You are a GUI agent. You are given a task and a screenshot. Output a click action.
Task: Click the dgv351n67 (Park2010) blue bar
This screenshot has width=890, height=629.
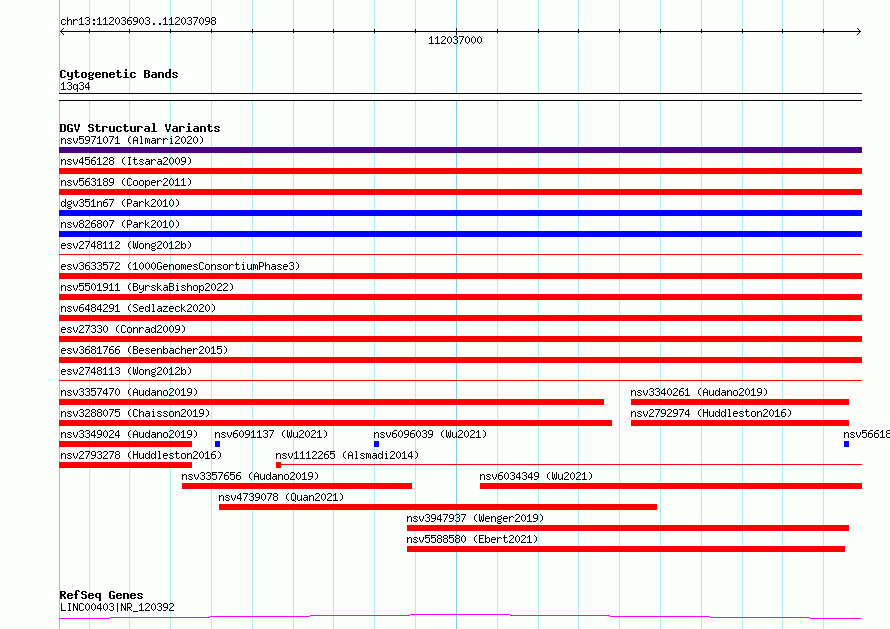[x=460, y=213]
